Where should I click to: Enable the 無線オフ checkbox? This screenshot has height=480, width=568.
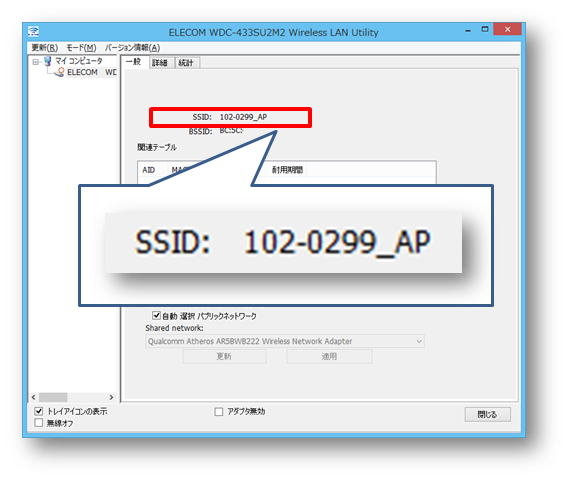coord(38,423)
